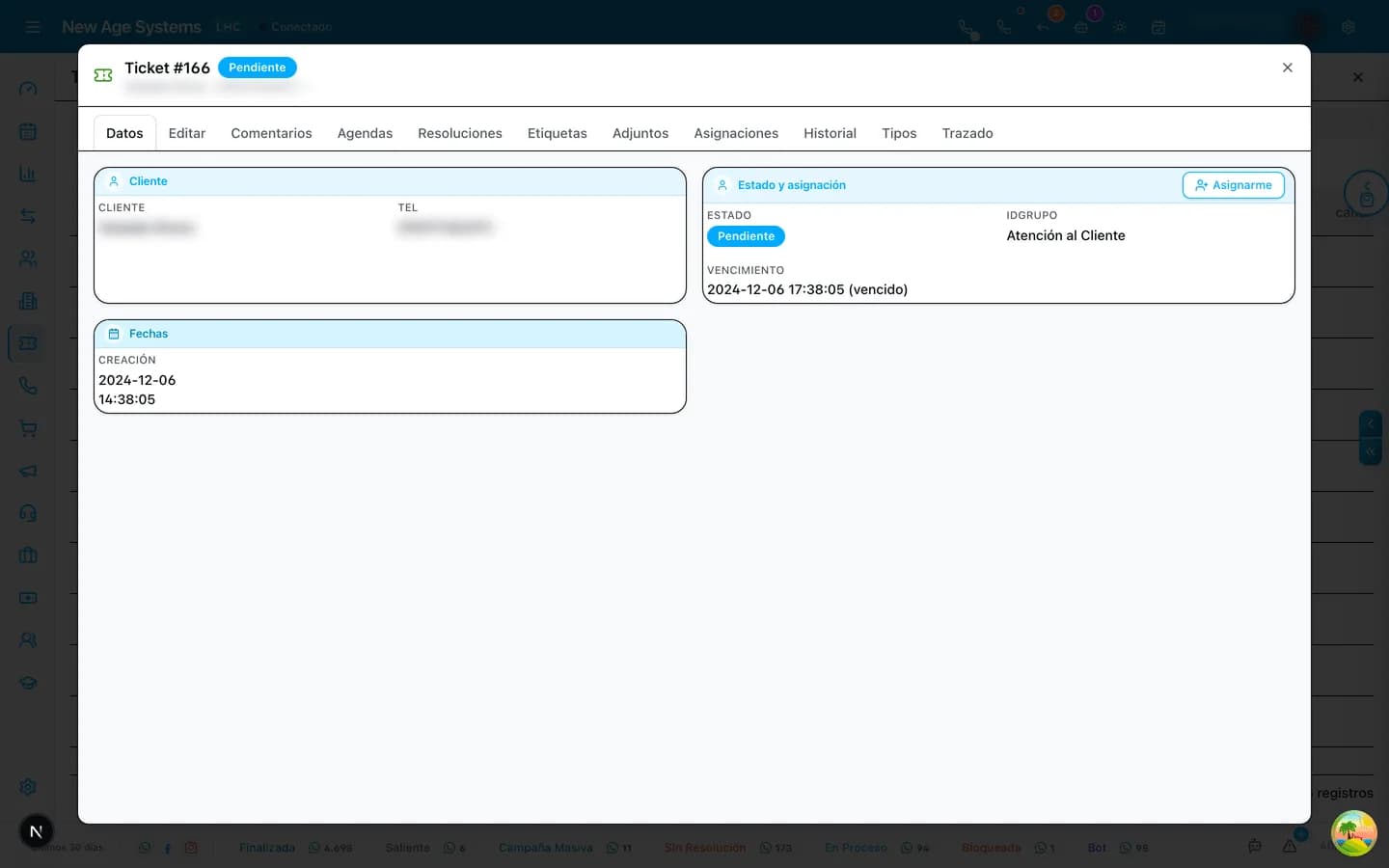Switch to the Comentarios tab
The image size is (1389, 868).
coord(271,133)
